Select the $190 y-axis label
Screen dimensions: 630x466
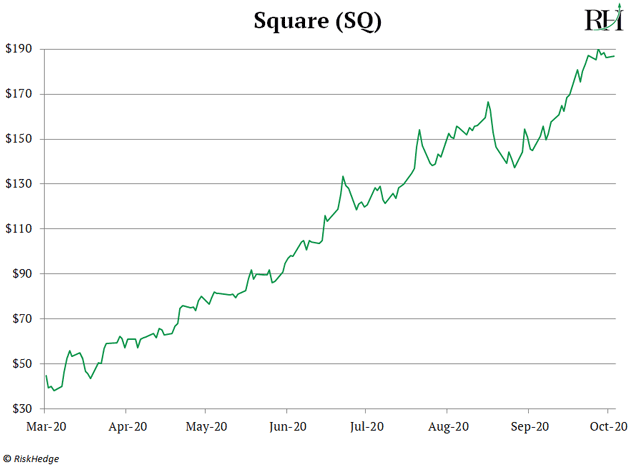[x=18, y=49]
